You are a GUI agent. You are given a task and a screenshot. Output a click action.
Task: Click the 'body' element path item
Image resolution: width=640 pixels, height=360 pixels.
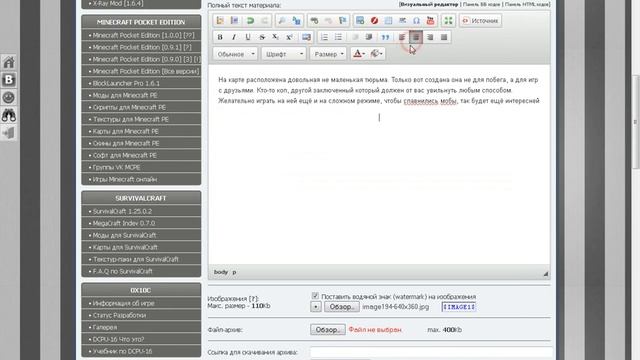[x=221, y=272]
